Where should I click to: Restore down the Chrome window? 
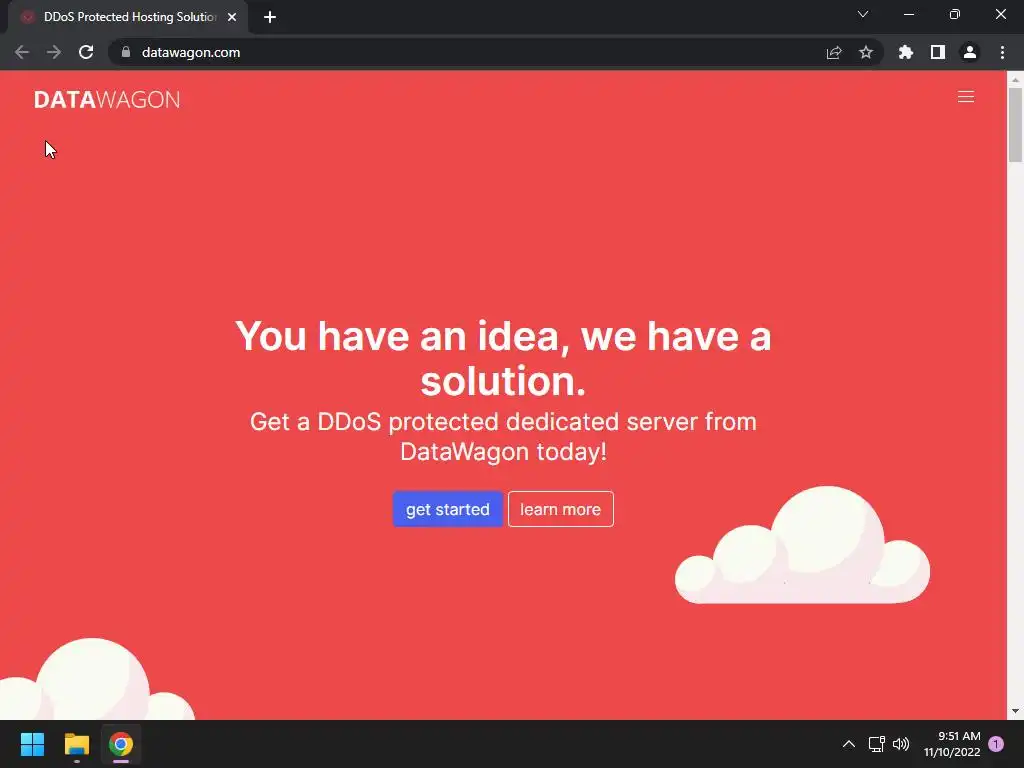pos(955,14)
